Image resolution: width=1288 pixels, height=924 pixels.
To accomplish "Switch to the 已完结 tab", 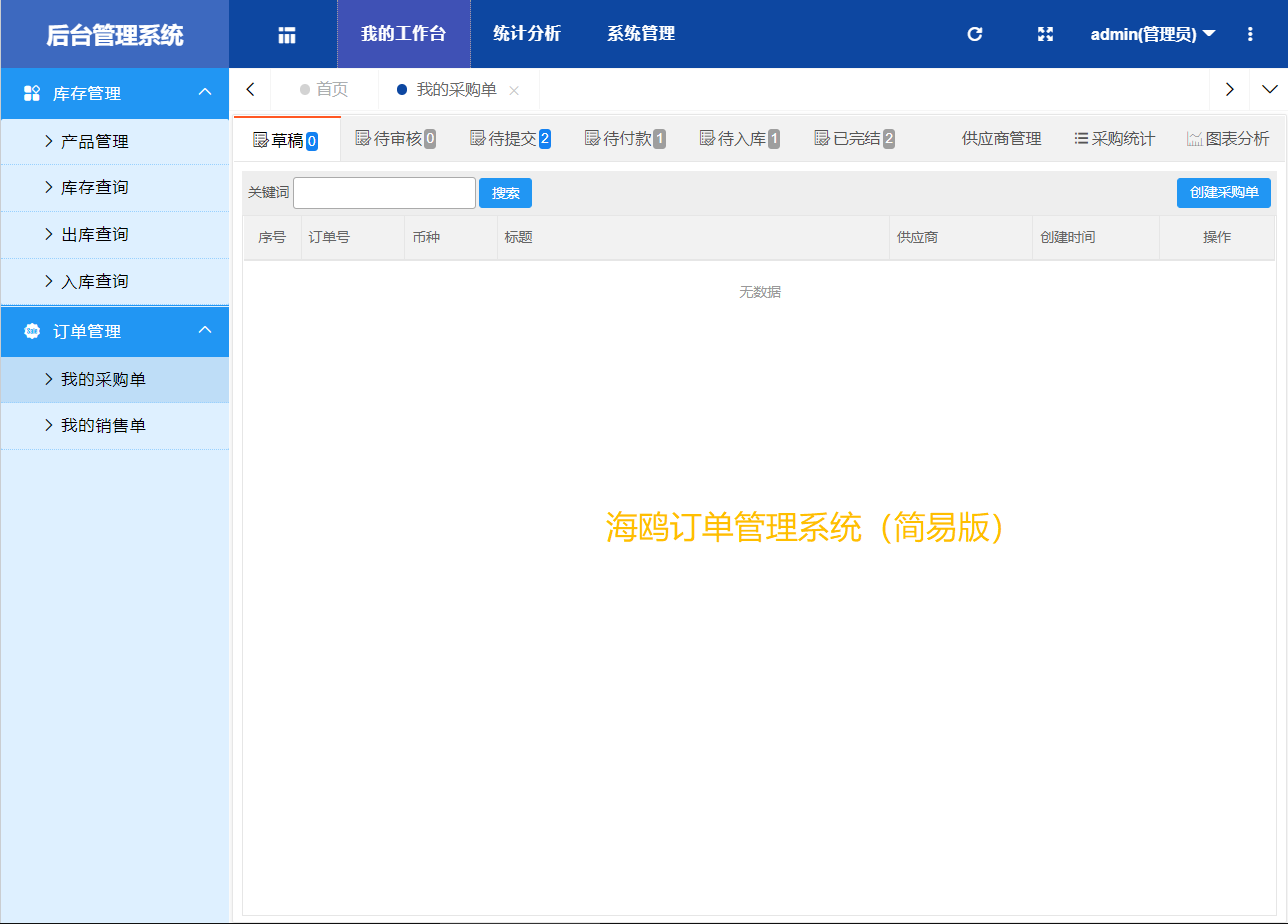I will tap(855, 139).
